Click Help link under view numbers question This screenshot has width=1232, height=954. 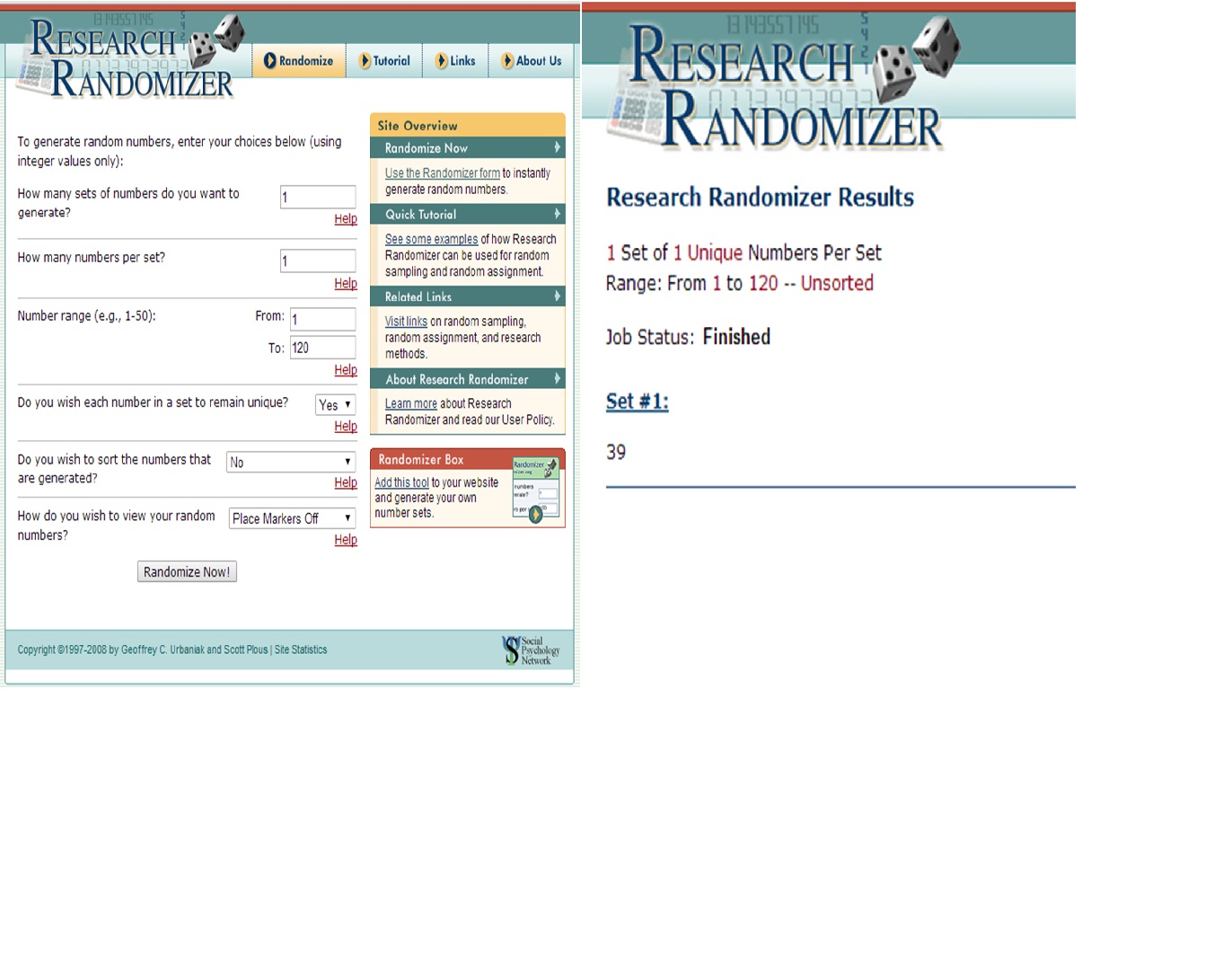click(x=346, y=540)
